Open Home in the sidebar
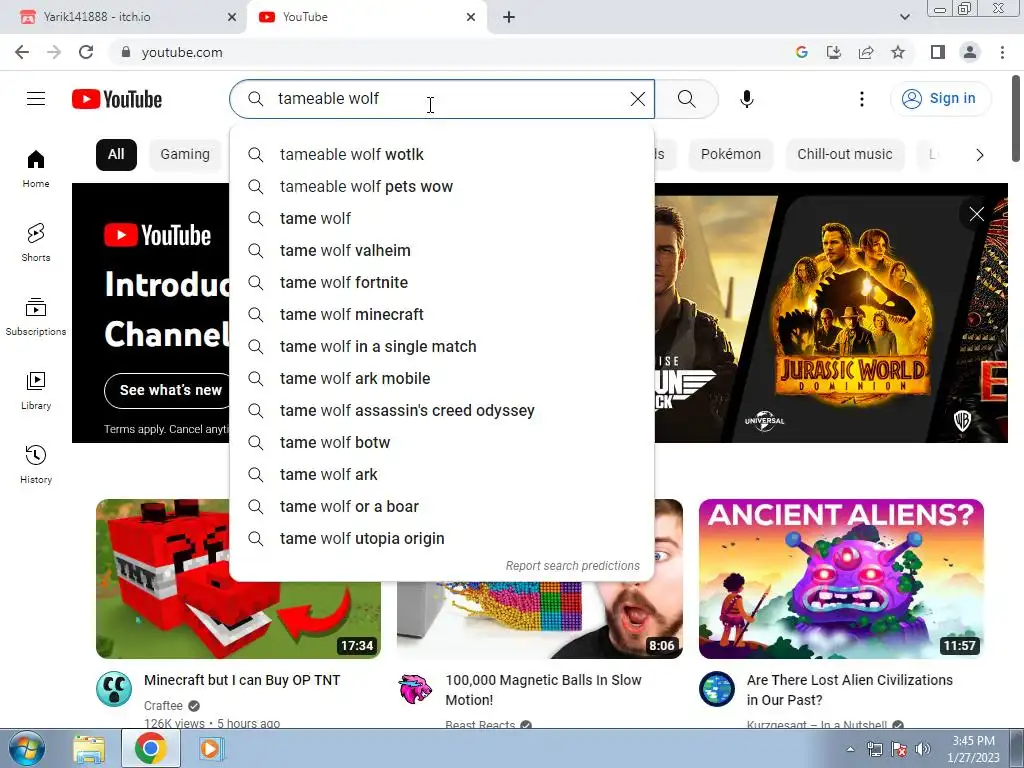This screenshot has height=768, width=1024. point(36,169)
